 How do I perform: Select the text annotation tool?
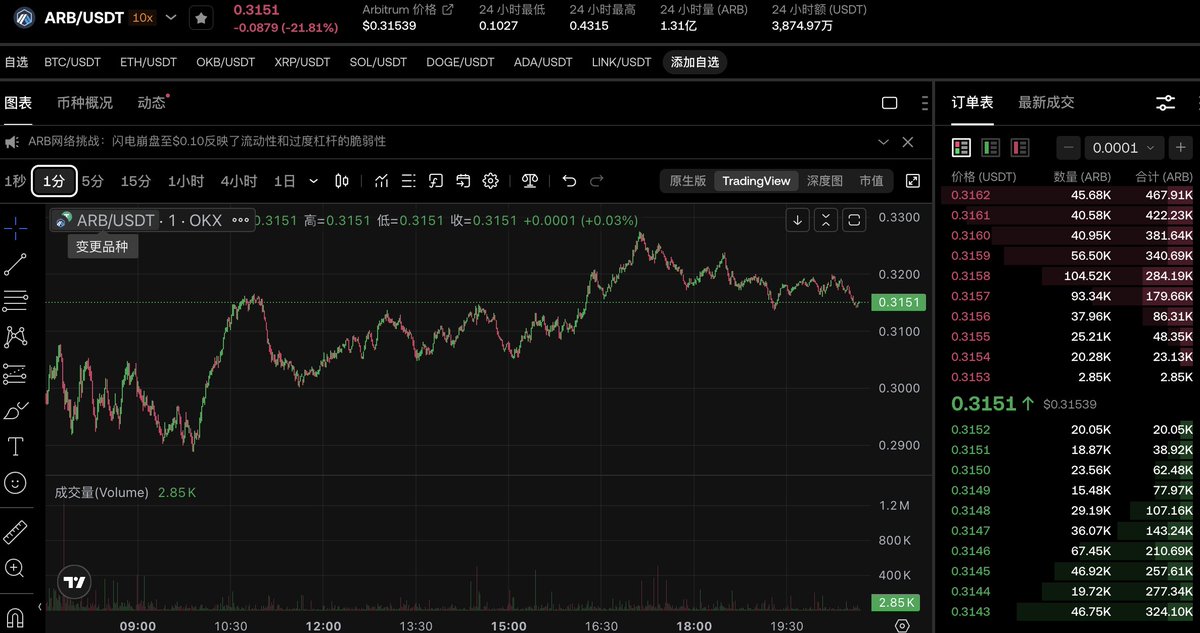tap(15, 446)
